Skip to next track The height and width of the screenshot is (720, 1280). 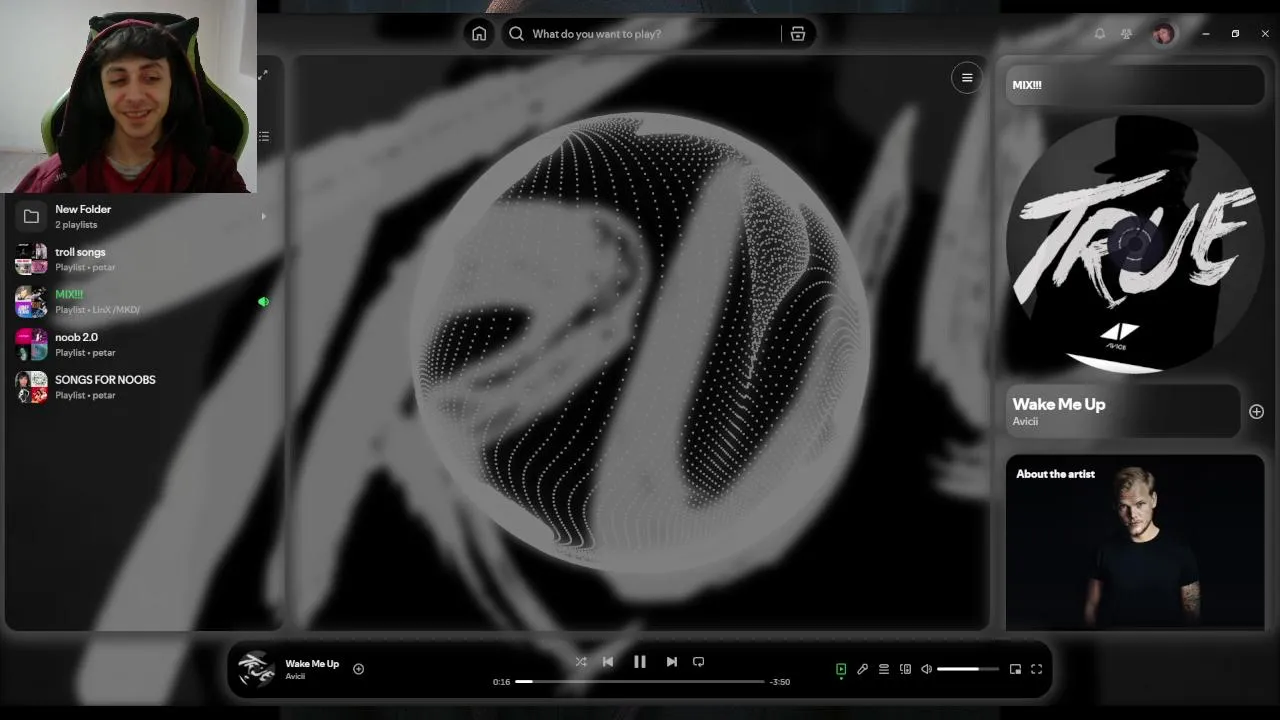[x=672, y=661]
